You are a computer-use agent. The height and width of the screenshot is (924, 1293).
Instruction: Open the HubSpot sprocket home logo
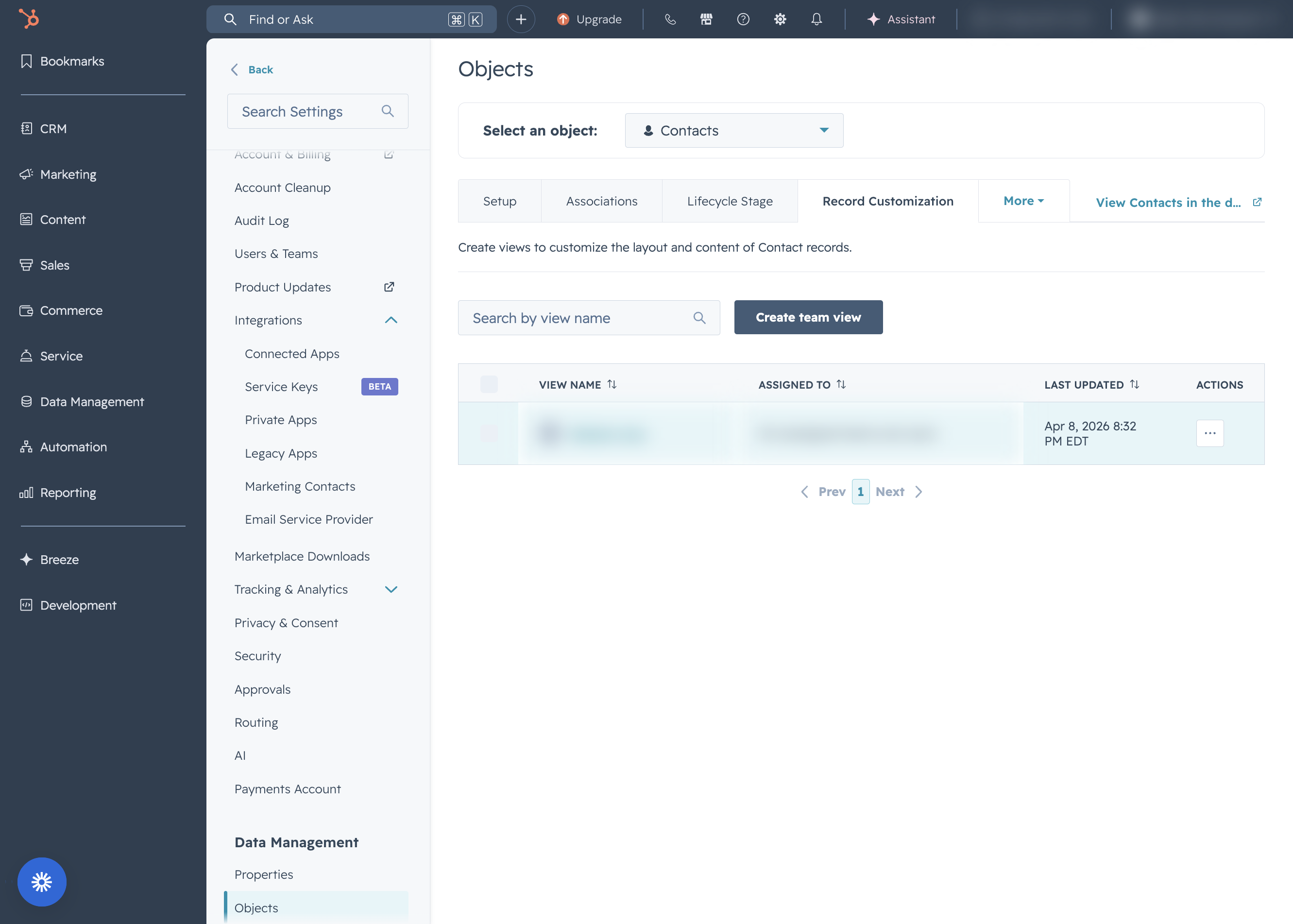pyautogui.click(x=29, y=18)
